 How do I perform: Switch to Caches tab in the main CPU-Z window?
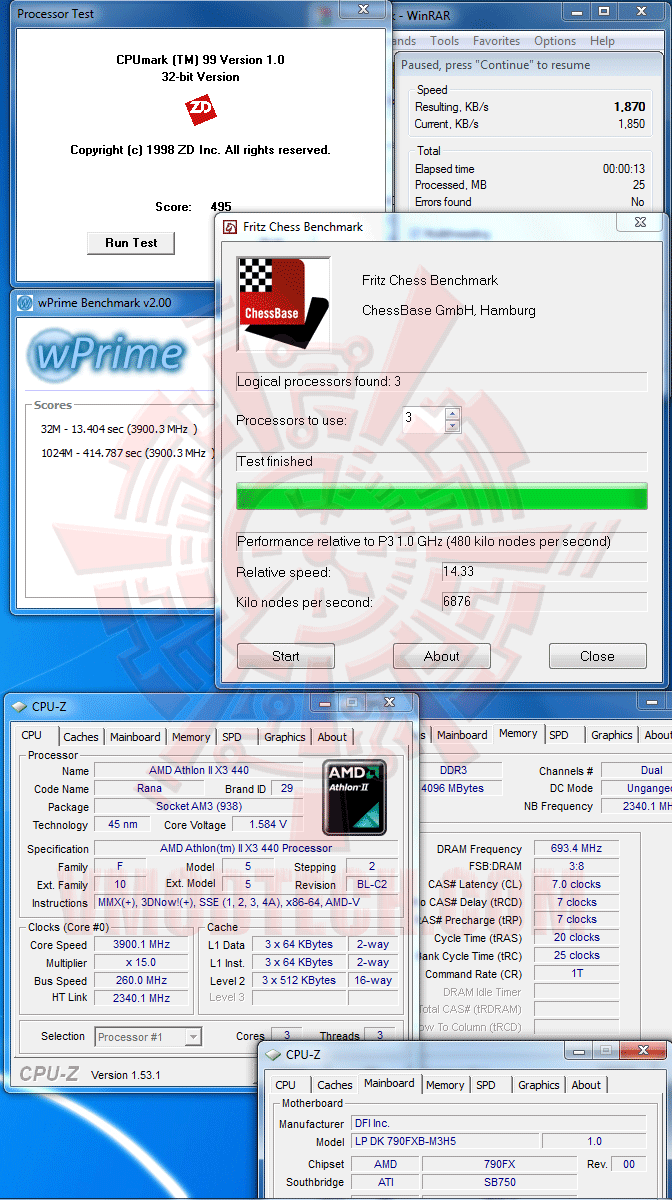coord(81,737)
